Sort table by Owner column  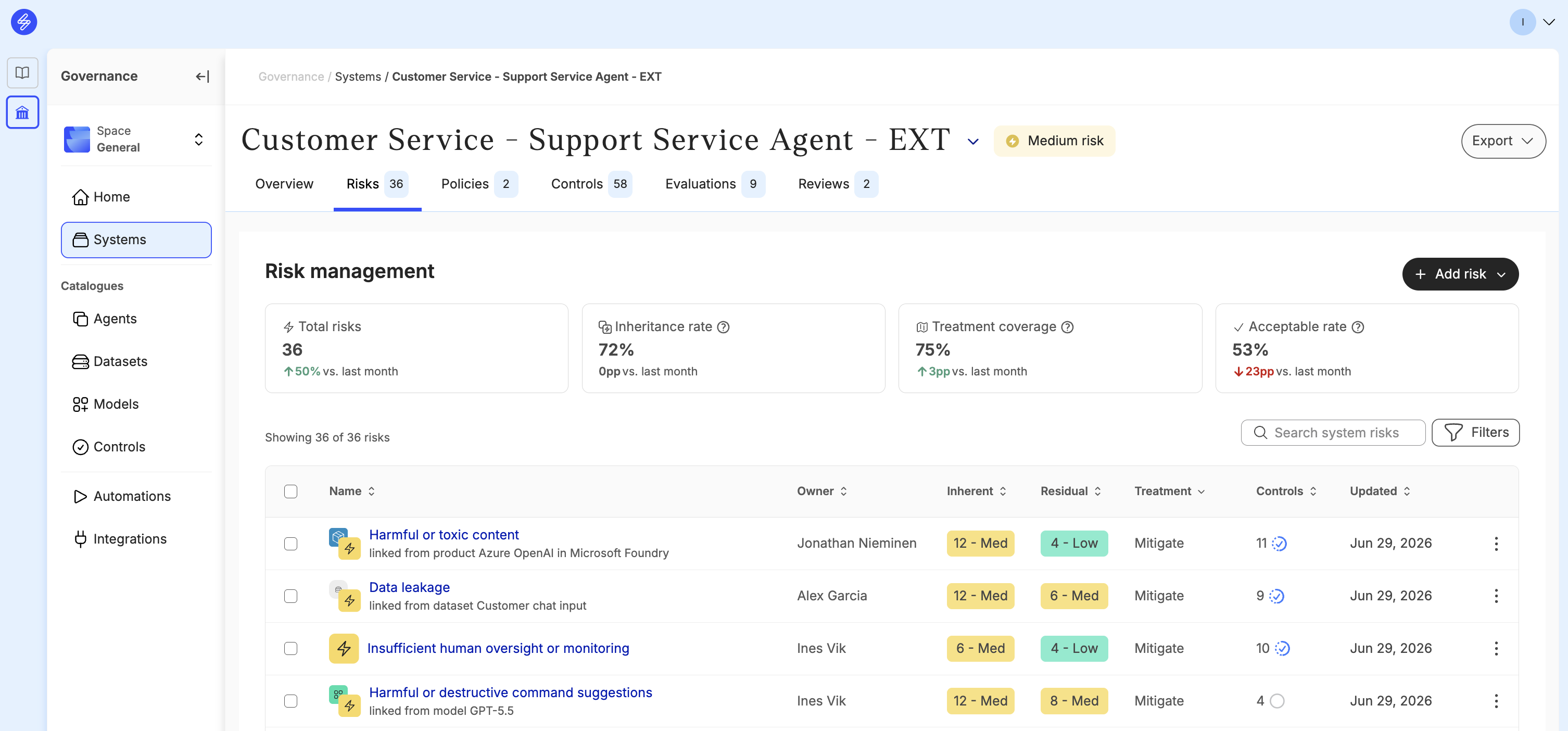821,491
